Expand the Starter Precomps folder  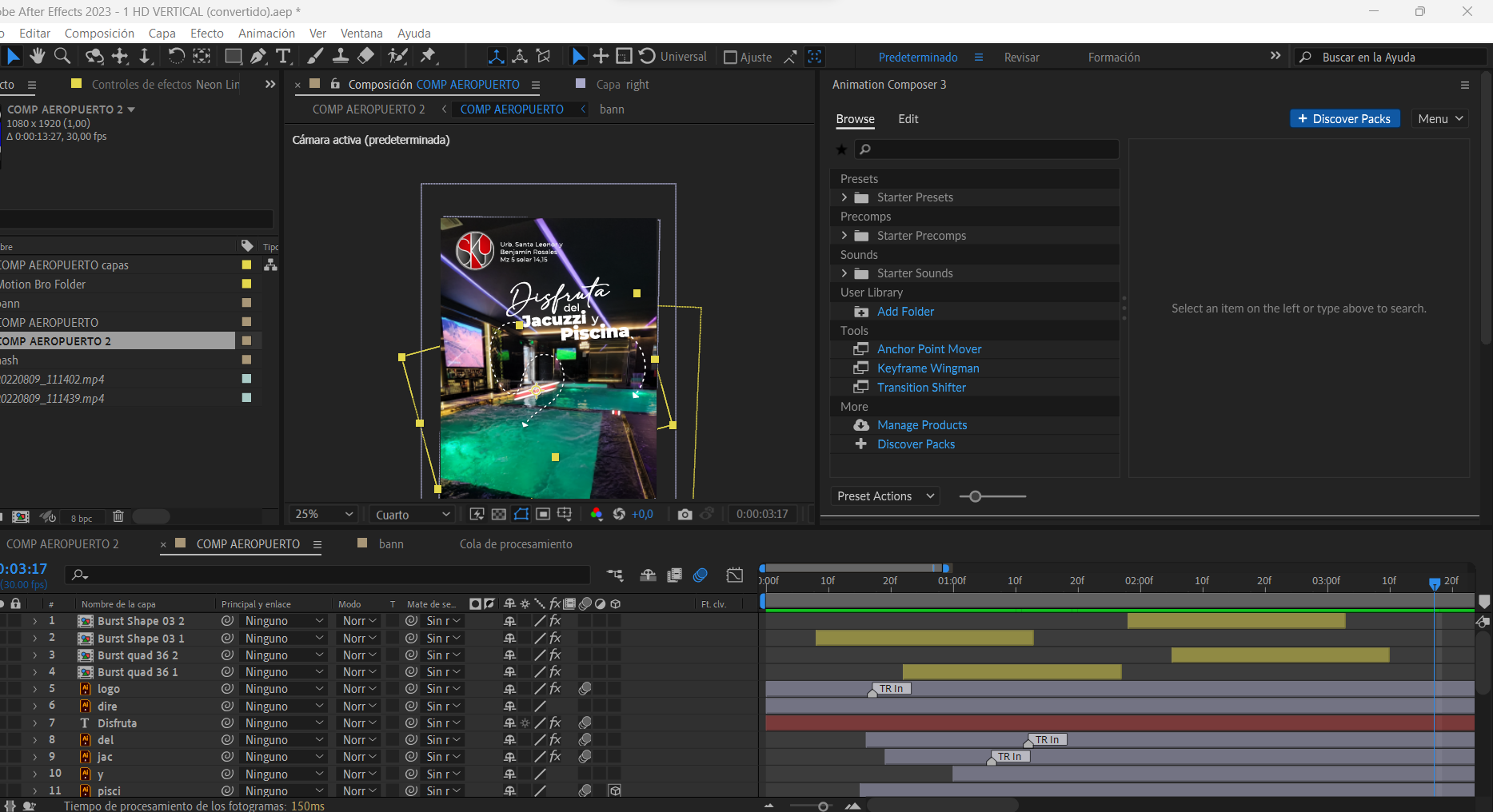point(844,236)
